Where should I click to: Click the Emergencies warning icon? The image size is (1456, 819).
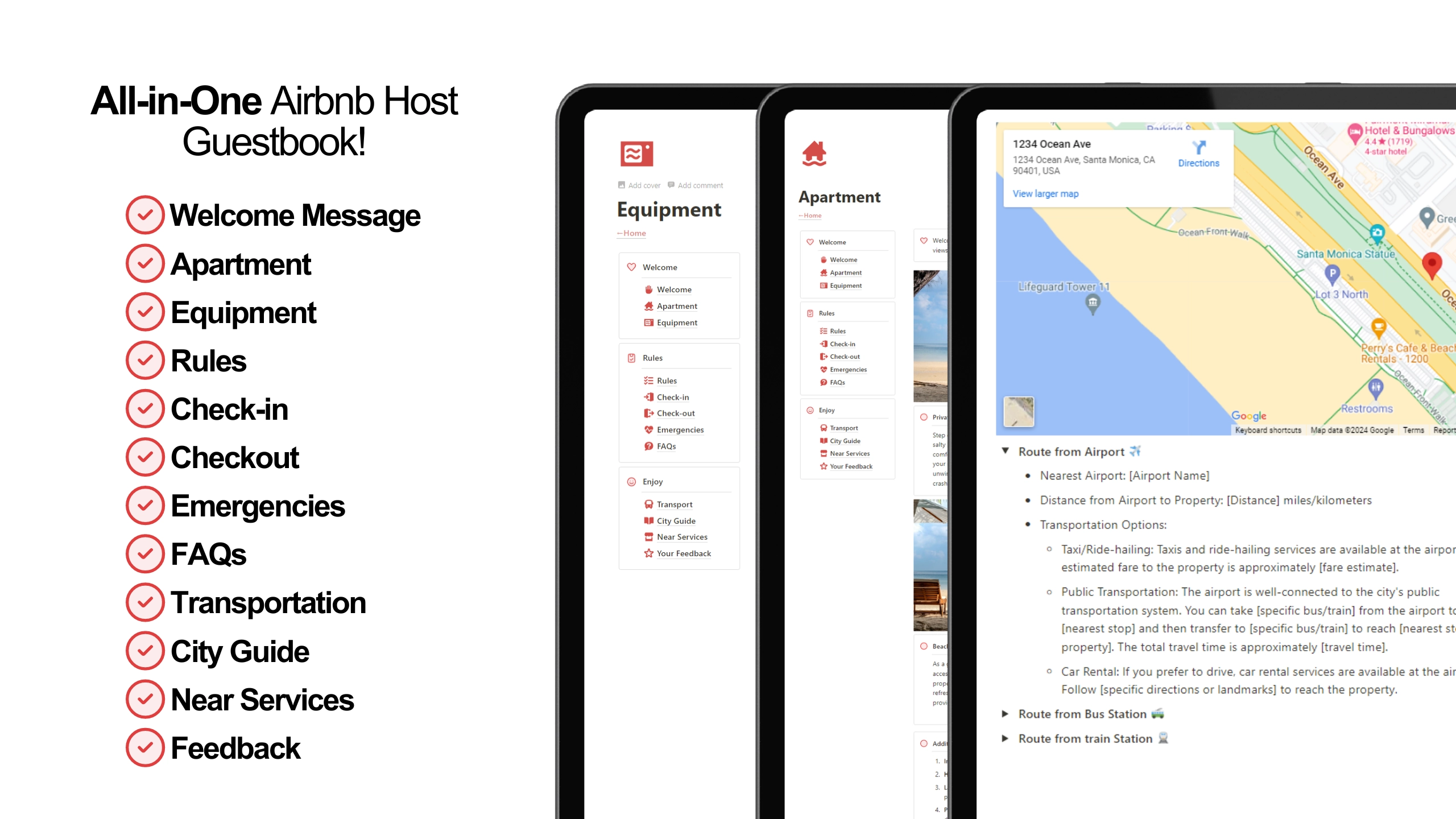[x=649, y=429]
